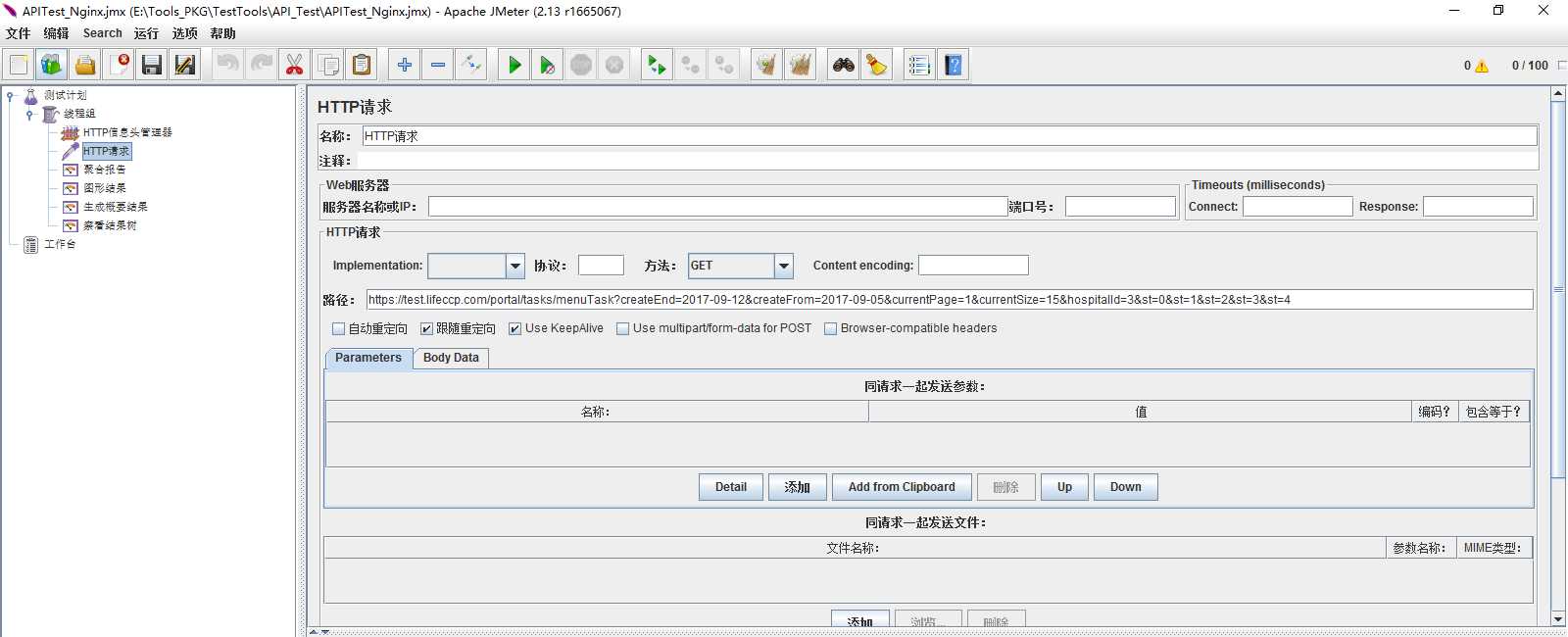The width and height of the screenshot is (1568, 637).
Task: Click the 路径 URL input field
Action: (x=950, y=300)
